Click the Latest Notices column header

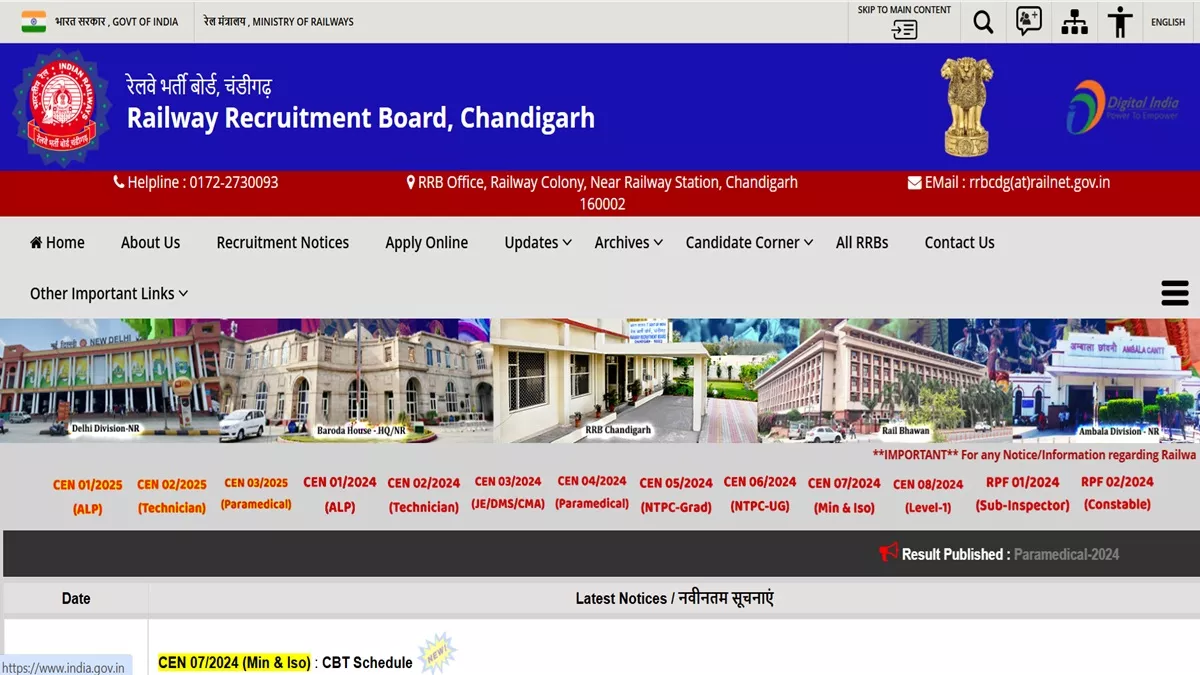pyautogui.click(x=674, y=598)
